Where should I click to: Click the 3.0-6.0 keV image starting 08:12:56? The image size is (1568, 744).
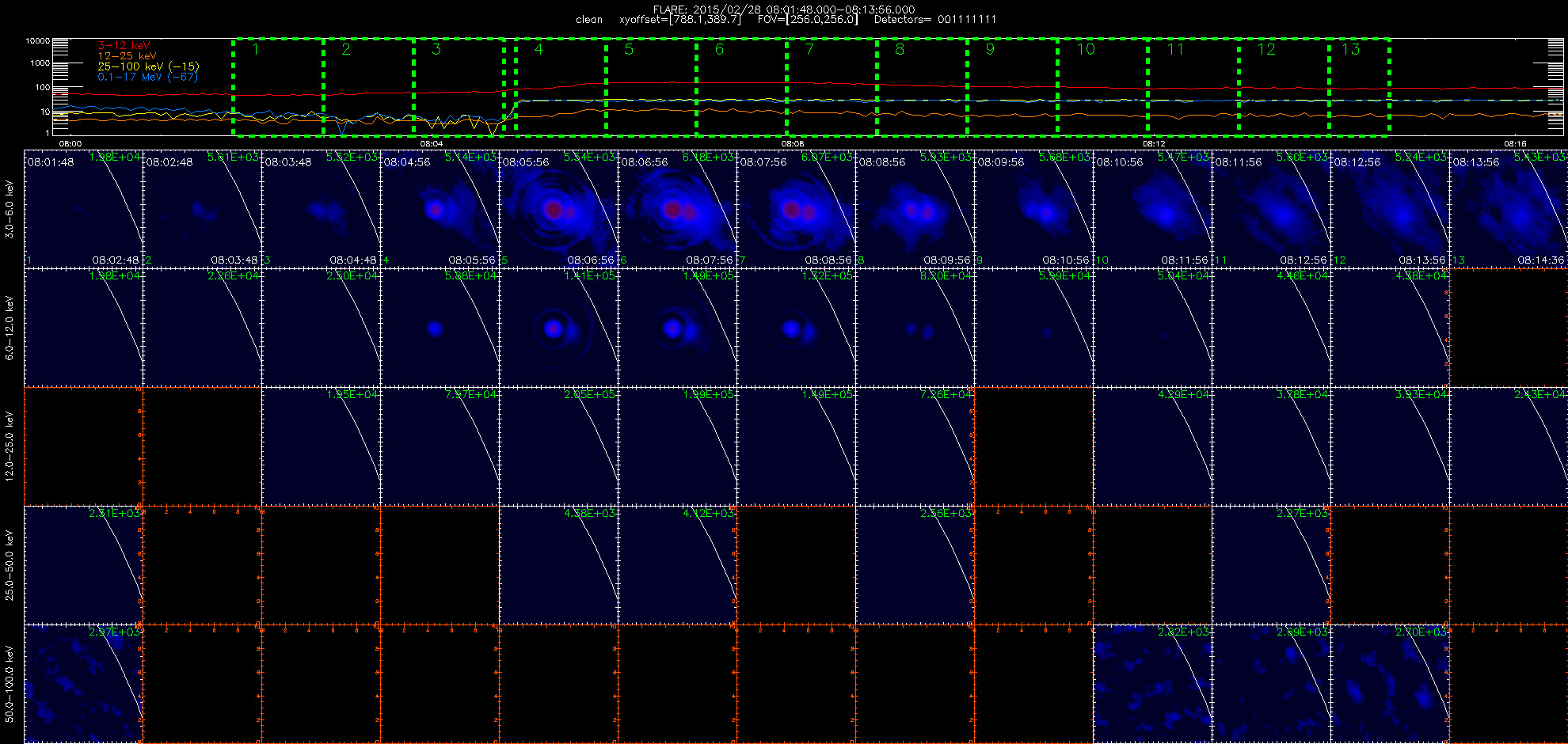coord(1391,209)
